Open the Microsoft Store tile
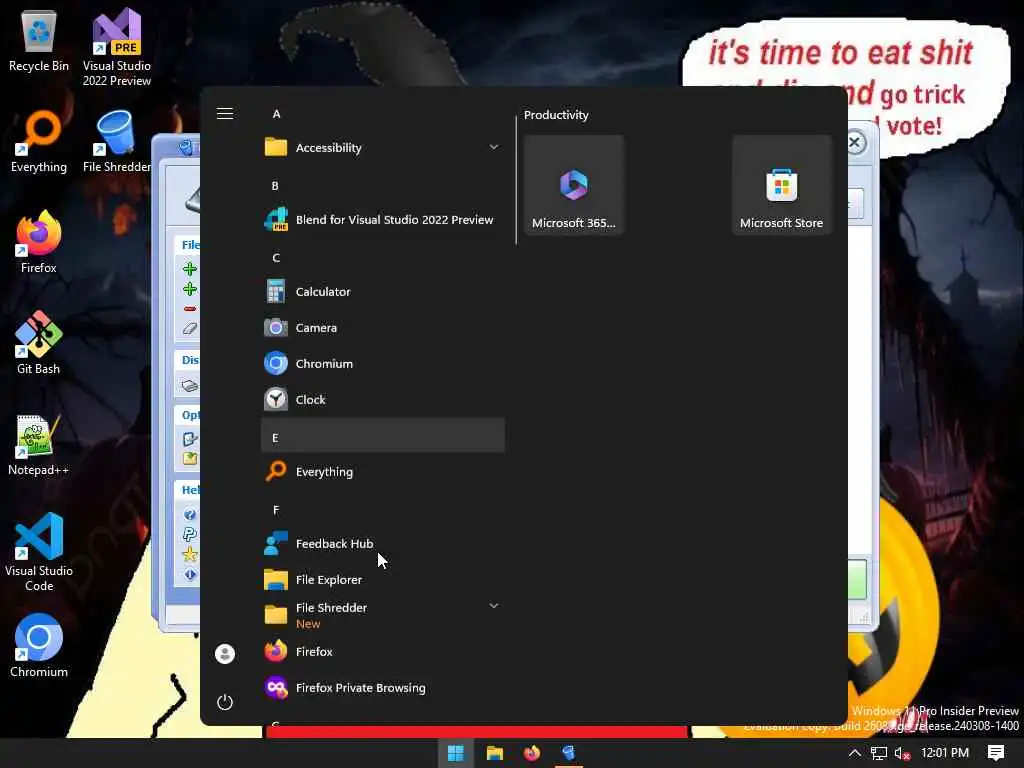1024x768 pixels. click(781, 185)
